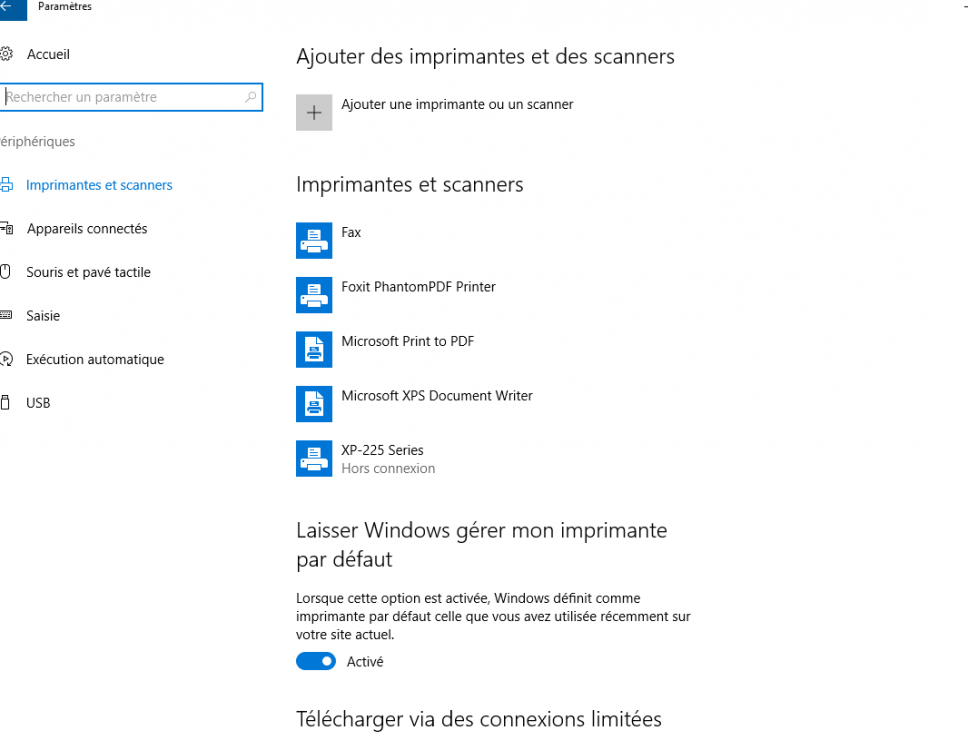Select the Foxit PhantomPDF Printer icon
Screen dimensions: 968x750
[x=314, y=295]
